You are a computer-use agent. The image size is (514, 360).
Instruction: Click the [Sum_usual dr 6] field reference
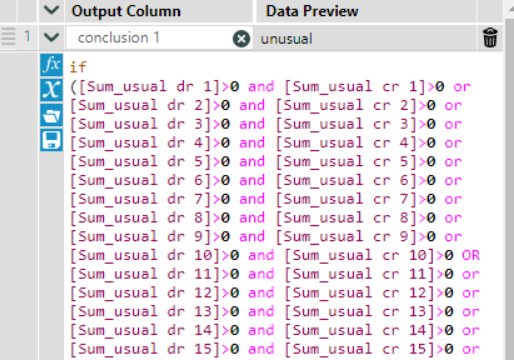tap(141, 180)
